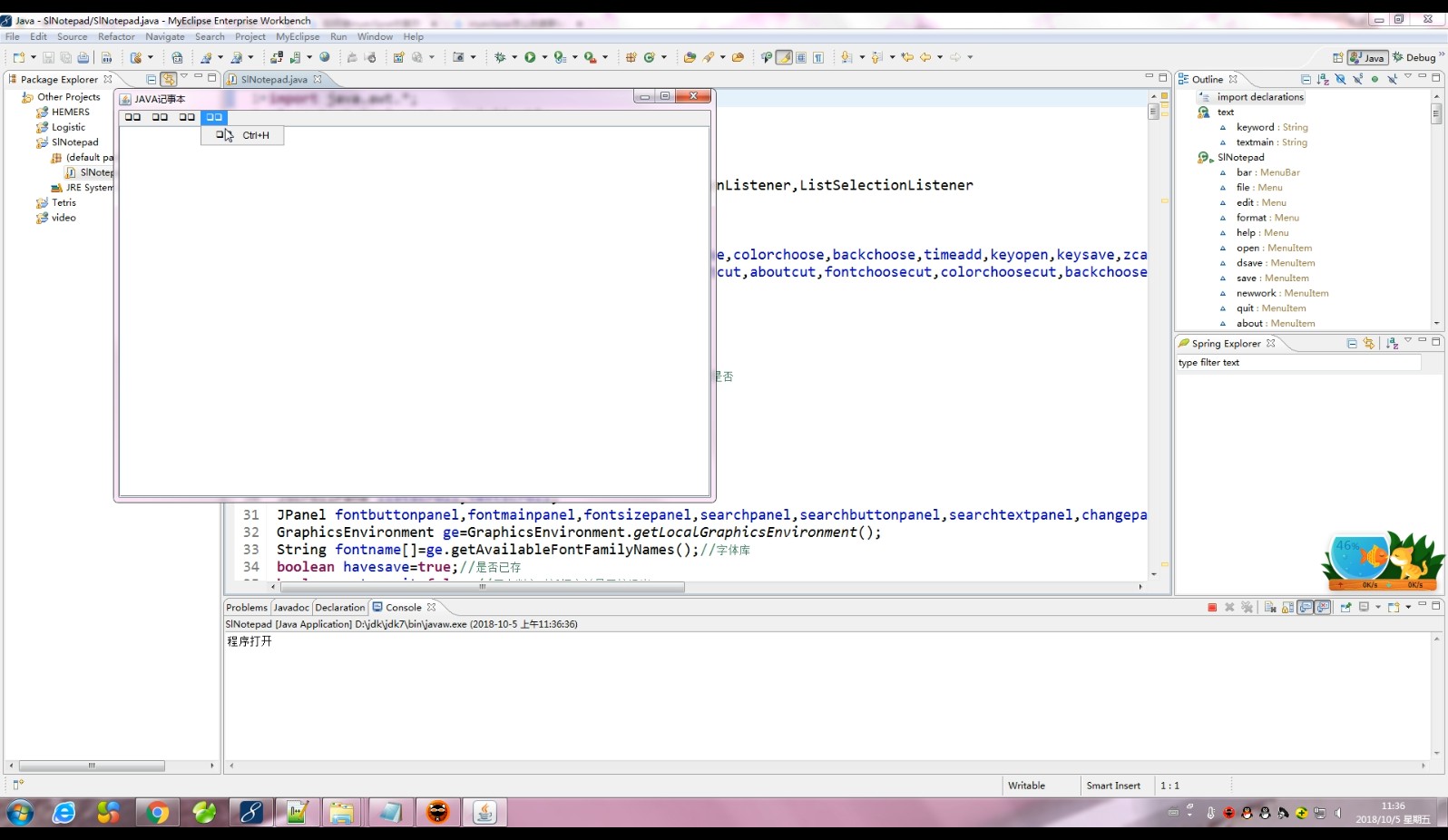Click Pin Console icon

pos(1345,607)
